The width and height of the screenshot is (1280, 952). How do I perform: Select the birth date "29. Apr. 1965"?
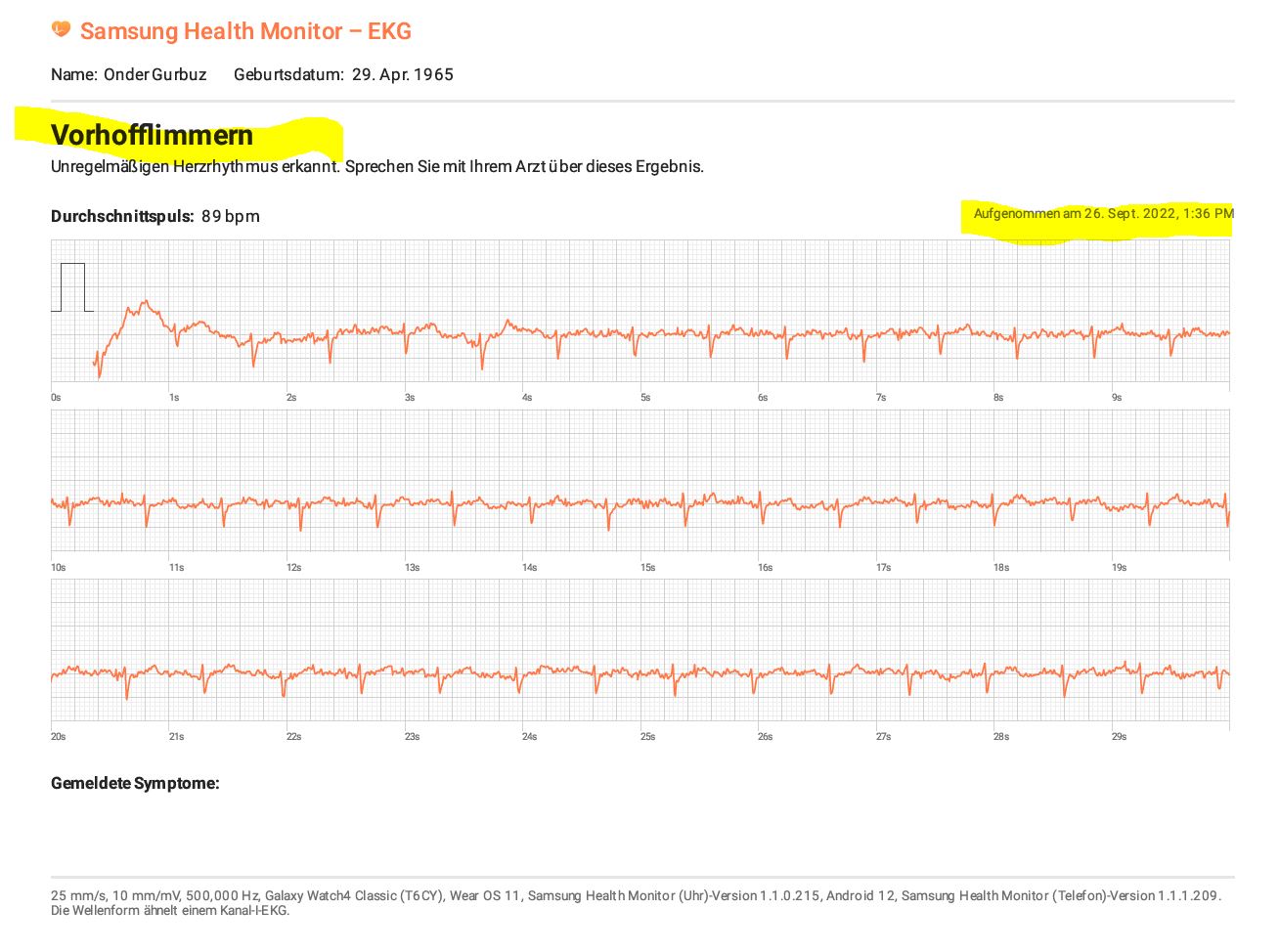(403, 74)
